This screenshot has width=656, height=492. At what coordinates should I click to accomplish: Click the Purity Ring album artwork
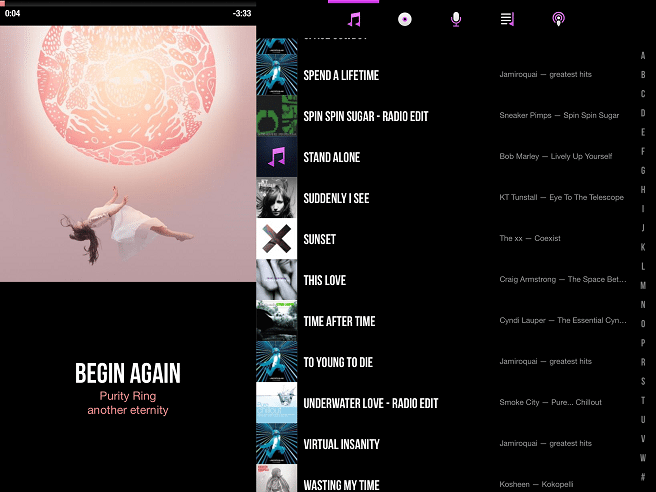point(128,154)
